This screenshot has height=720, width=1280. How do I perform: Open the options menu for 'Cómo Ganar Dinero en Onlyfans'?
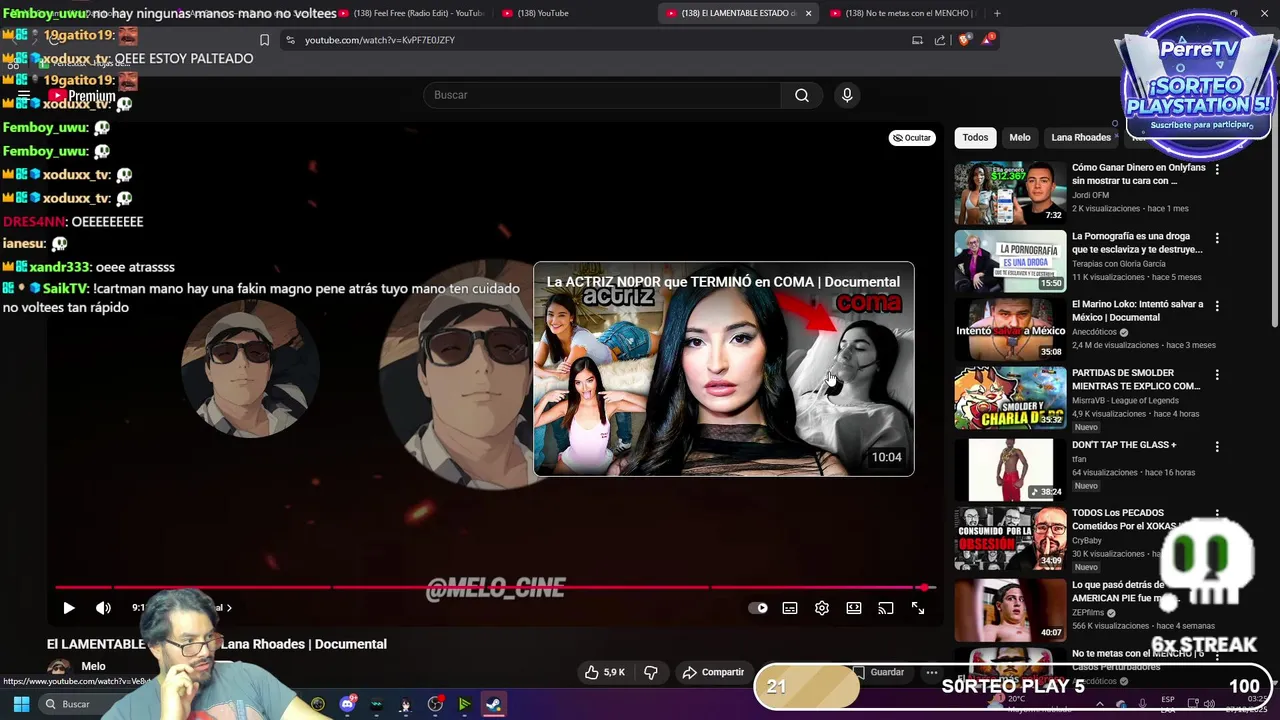point(1217,170)
